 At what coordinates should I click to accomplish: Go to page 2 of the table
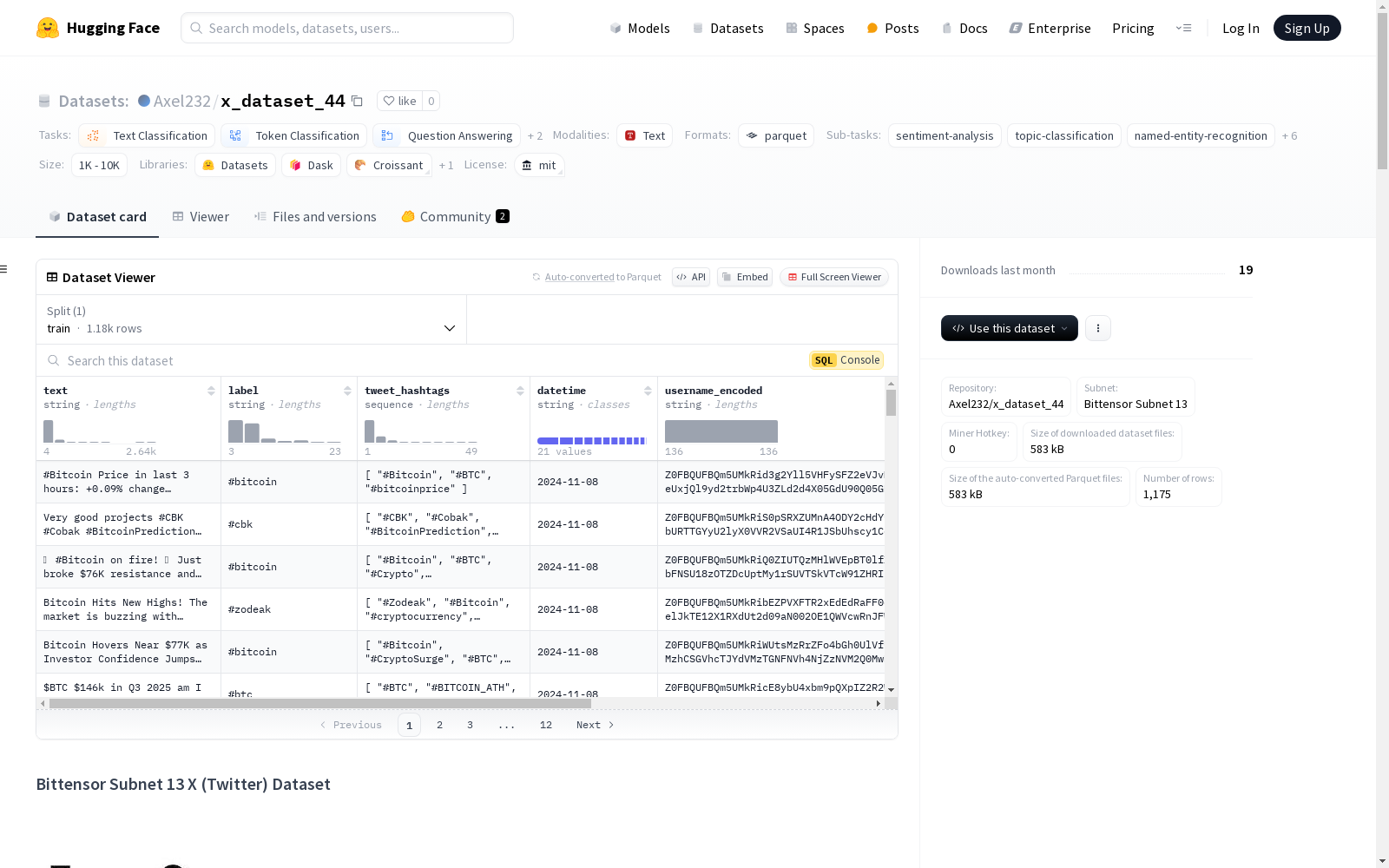pyautogui.click(x=440, y=725)
